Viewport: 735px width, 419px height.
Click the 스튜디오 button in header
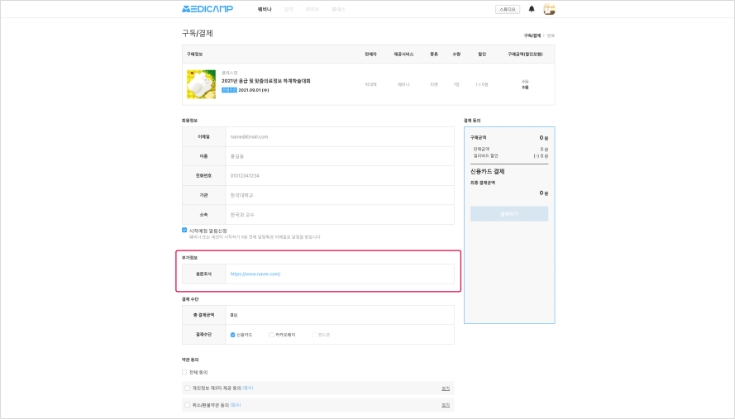click(507, 9)
